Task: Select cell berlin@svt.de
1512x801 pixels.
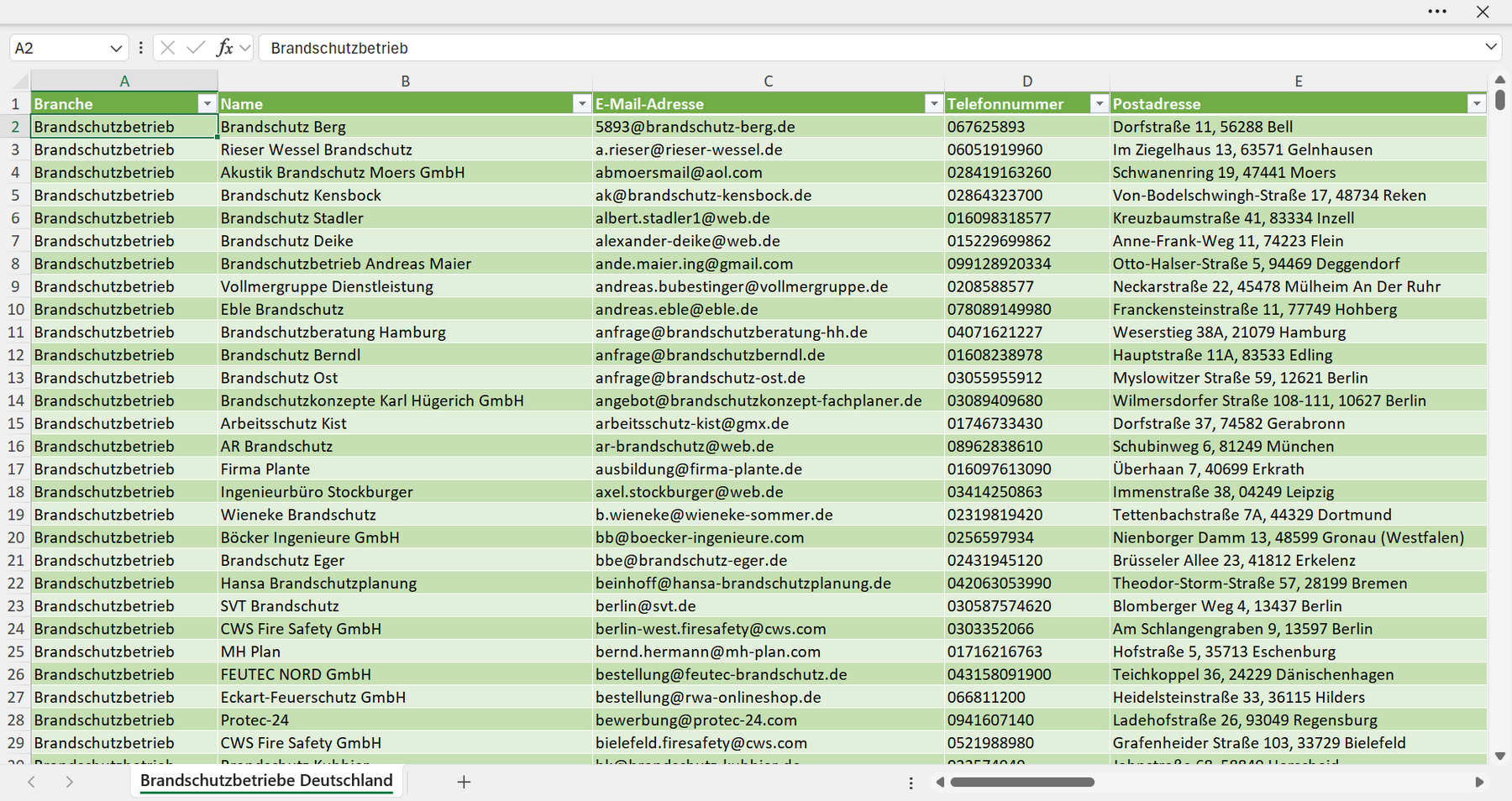Action: tap(768, 605)
